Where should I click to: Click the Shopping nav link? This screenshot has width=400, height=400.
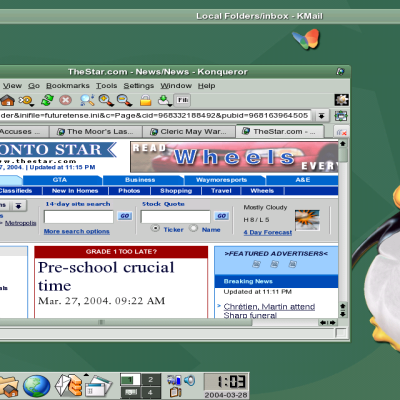176,191
